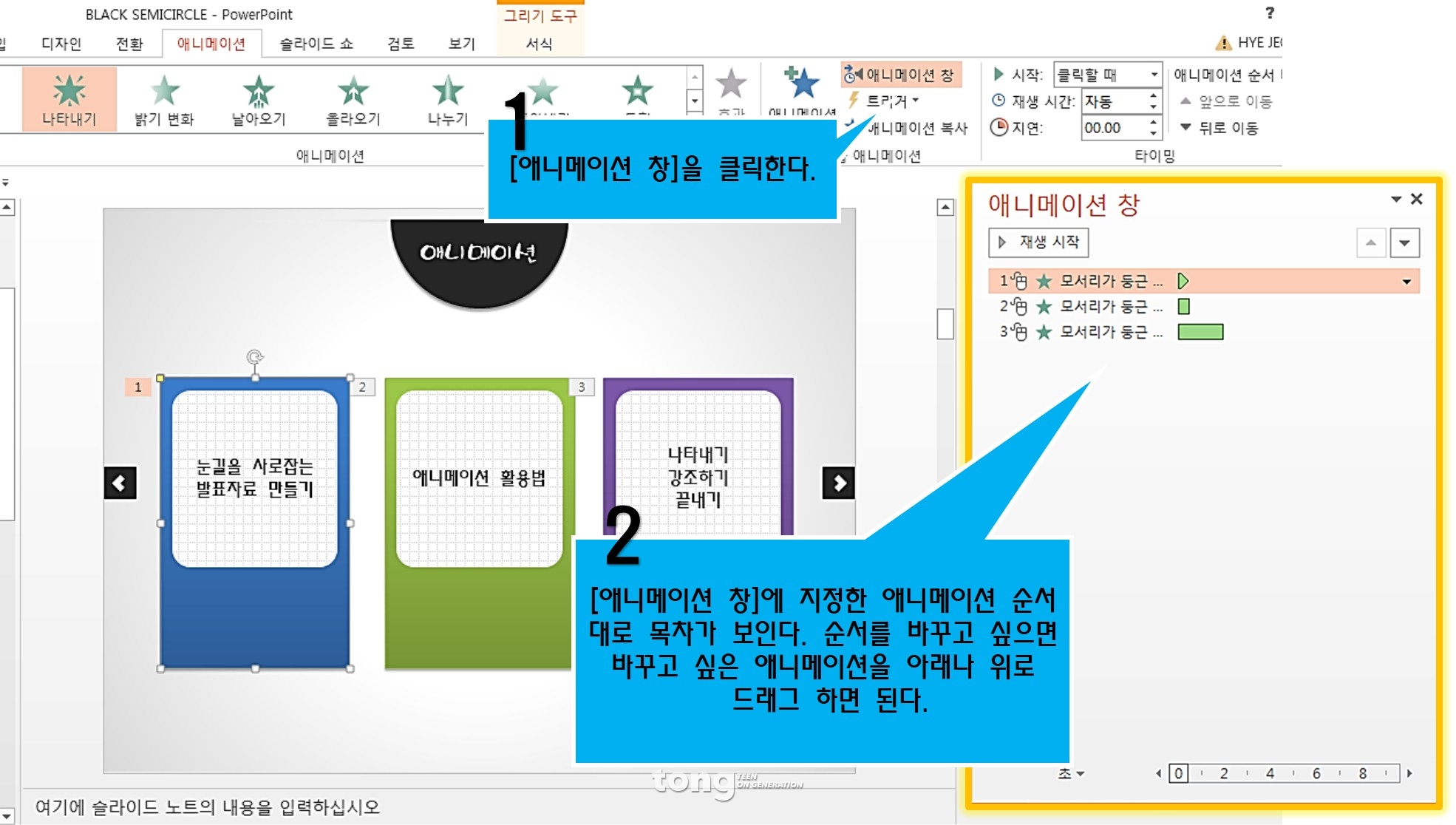Apply the 나타내기 (Appear) animation effect
Screen dimensions: 1456x825
69,99
